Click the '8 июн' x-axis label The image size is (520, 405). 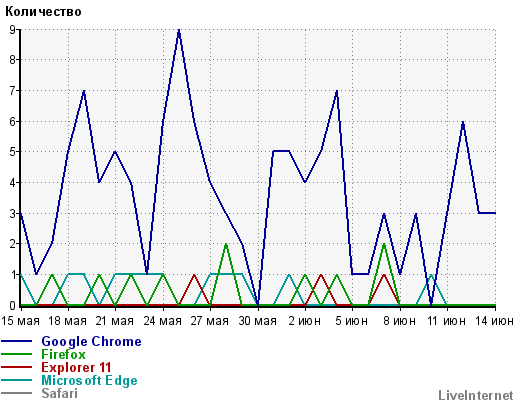tap(399, 321)
